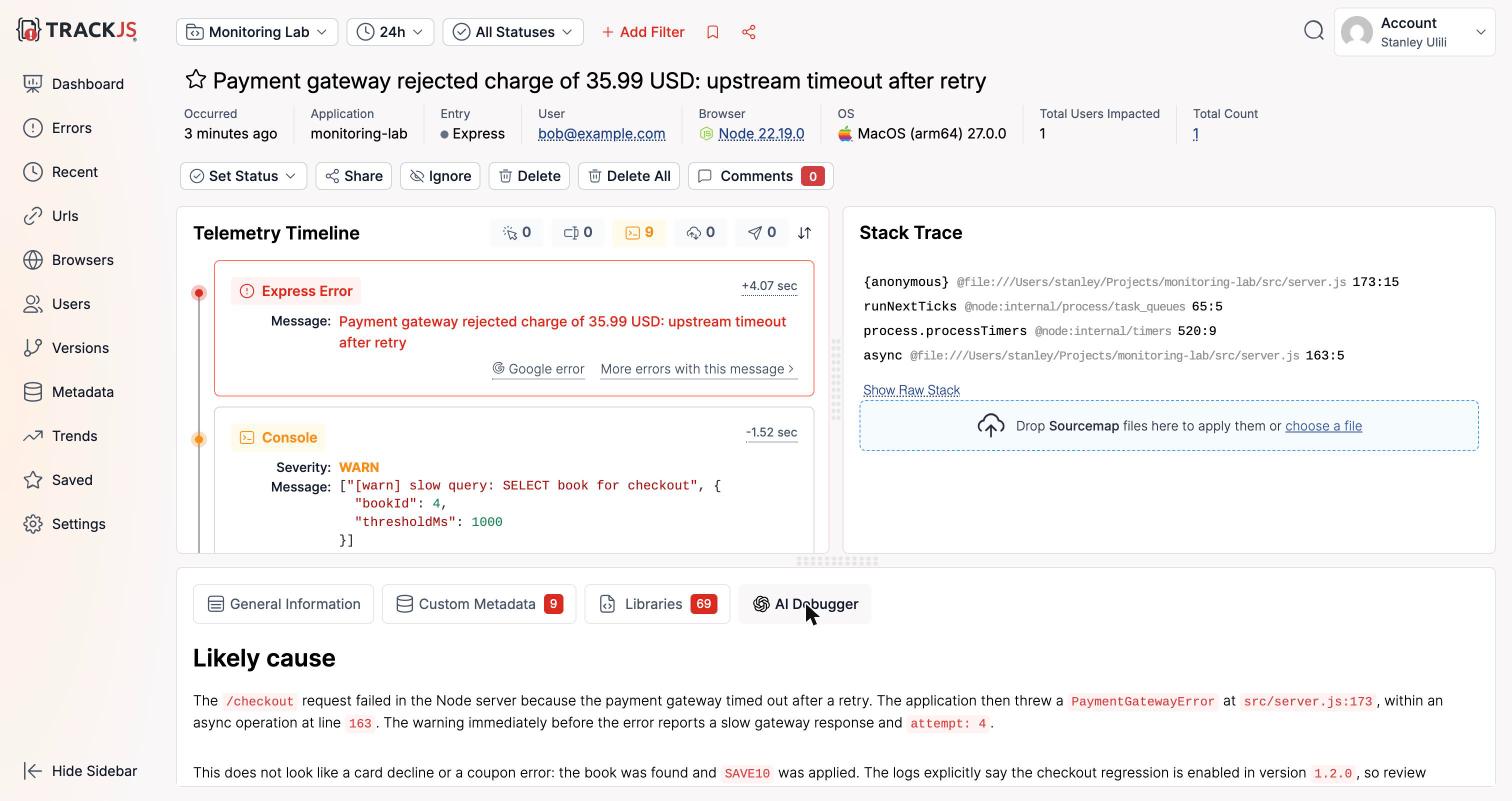Click async stack frame at 163:5
Viewport: 1512px width, 801px height.
(1104, 356)
